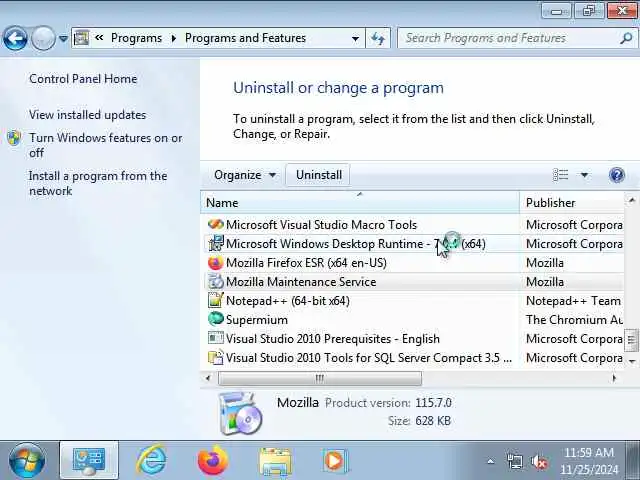Click the size value 628 KB
640x480 pixels.
433,421
